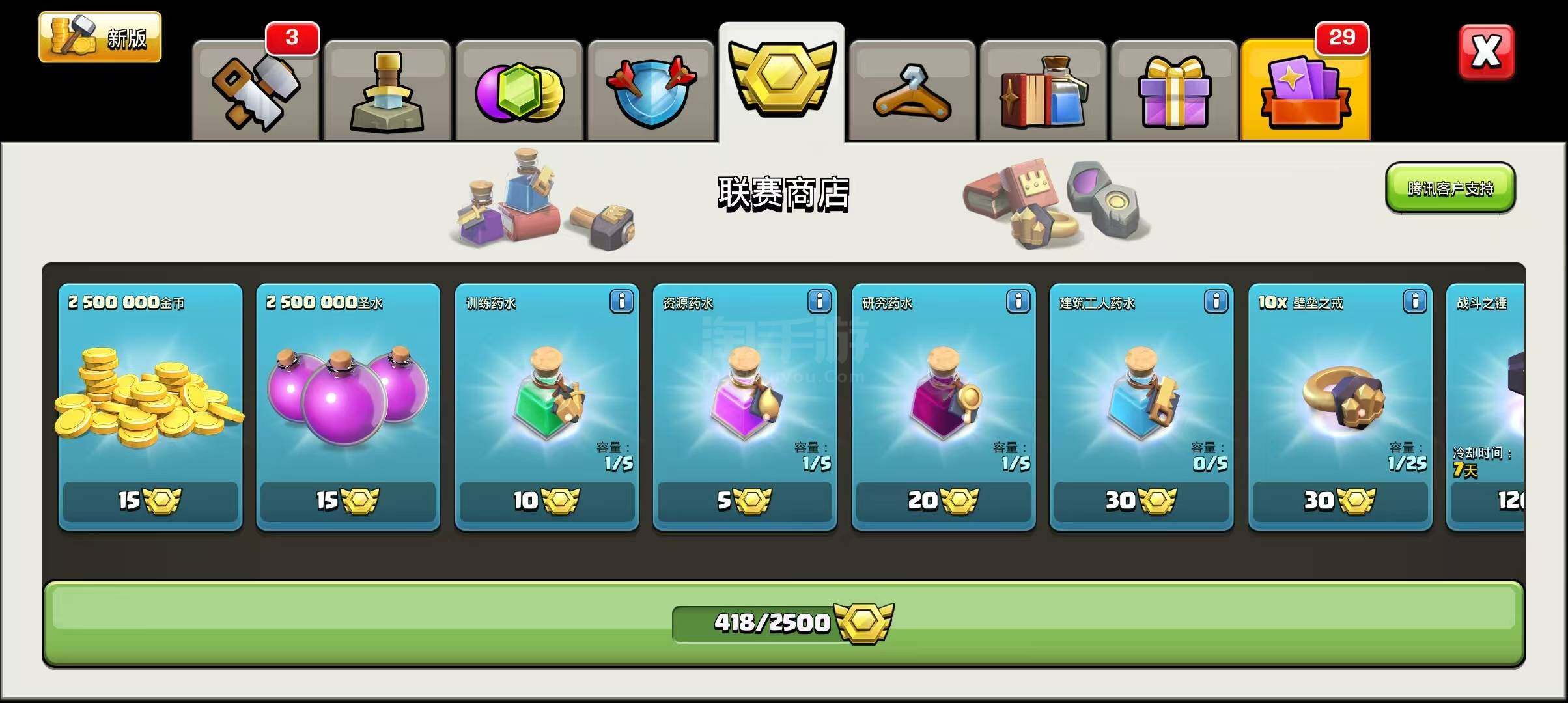Select the partially visible 战斗之锤 card
This screenshot has height=703, width=1568.
pyautogui.click(x=1485, y=407)
